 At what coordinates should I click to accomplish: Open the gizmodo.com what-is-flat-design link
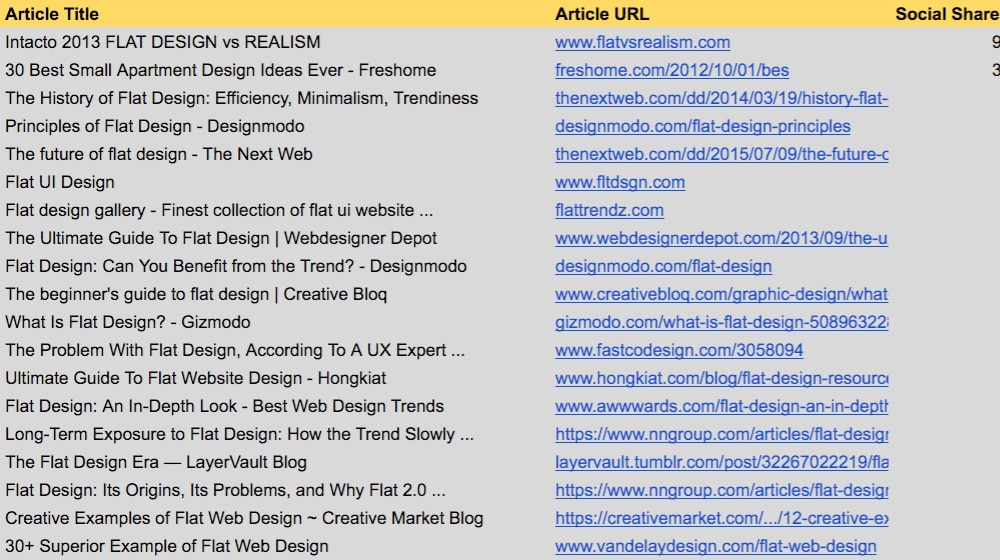pyautogui.click(x=721, y=323)
